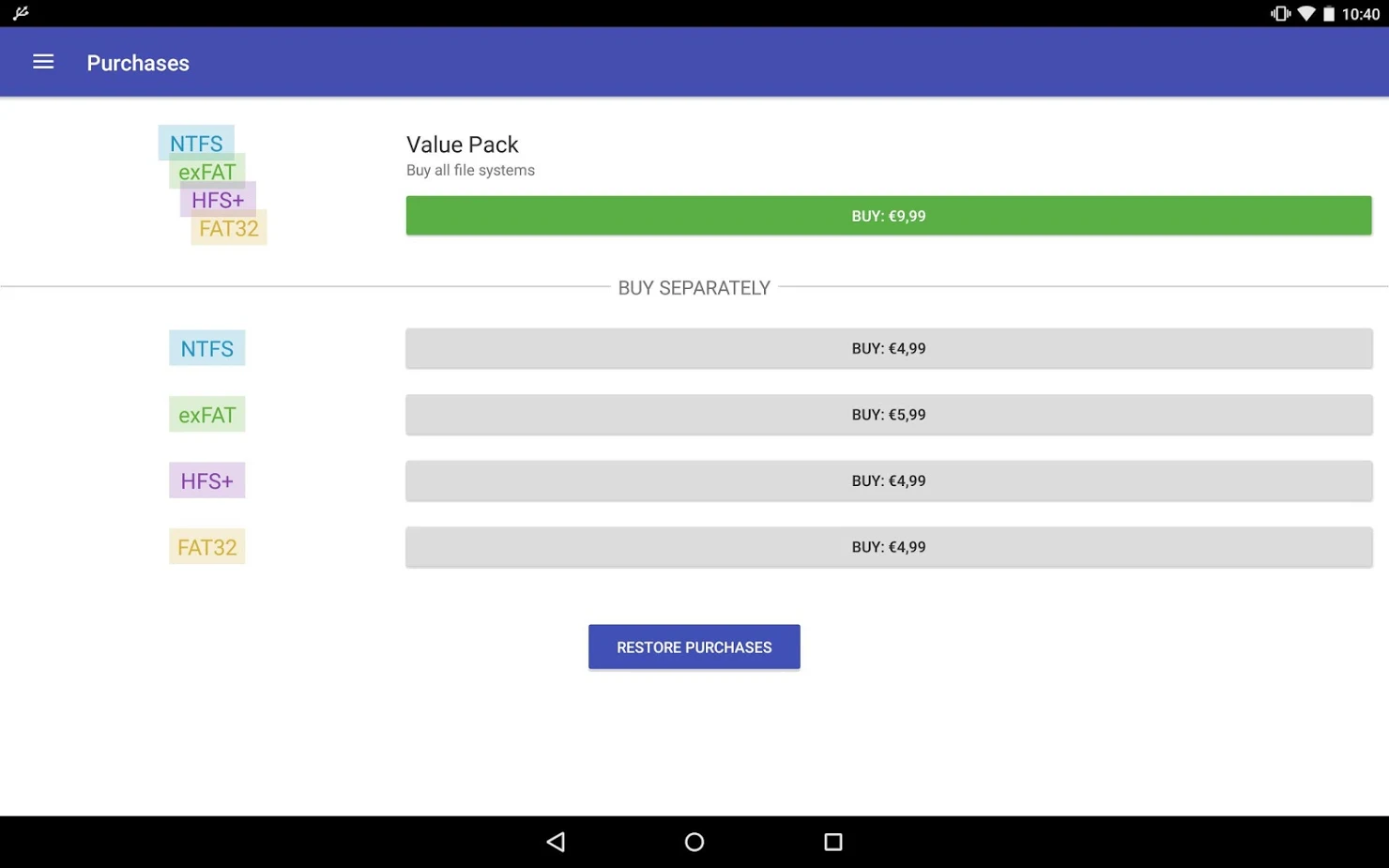Open the Recents navigation button

coord(832,842)
